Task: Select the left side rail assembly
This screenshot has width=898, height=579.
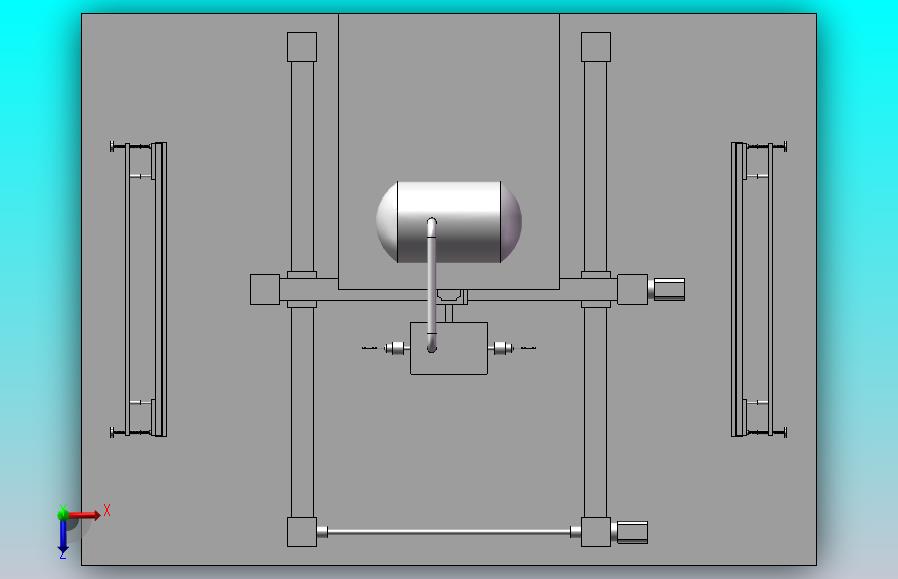Action: [x=138, y=289]
